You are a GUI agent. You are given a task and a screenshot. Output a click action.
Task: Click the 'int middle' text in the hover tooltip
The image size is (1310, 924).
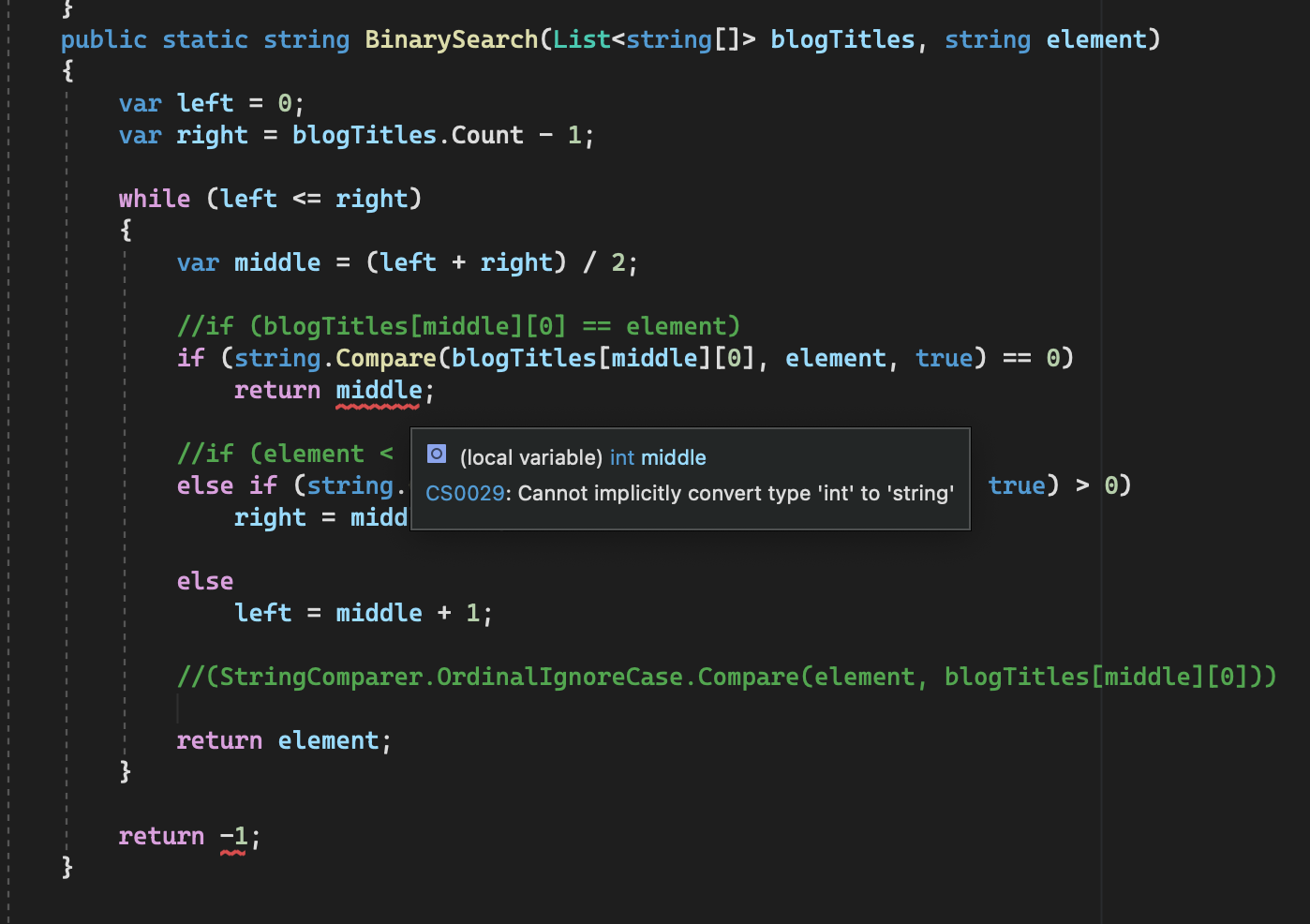(x=658, y=457)
